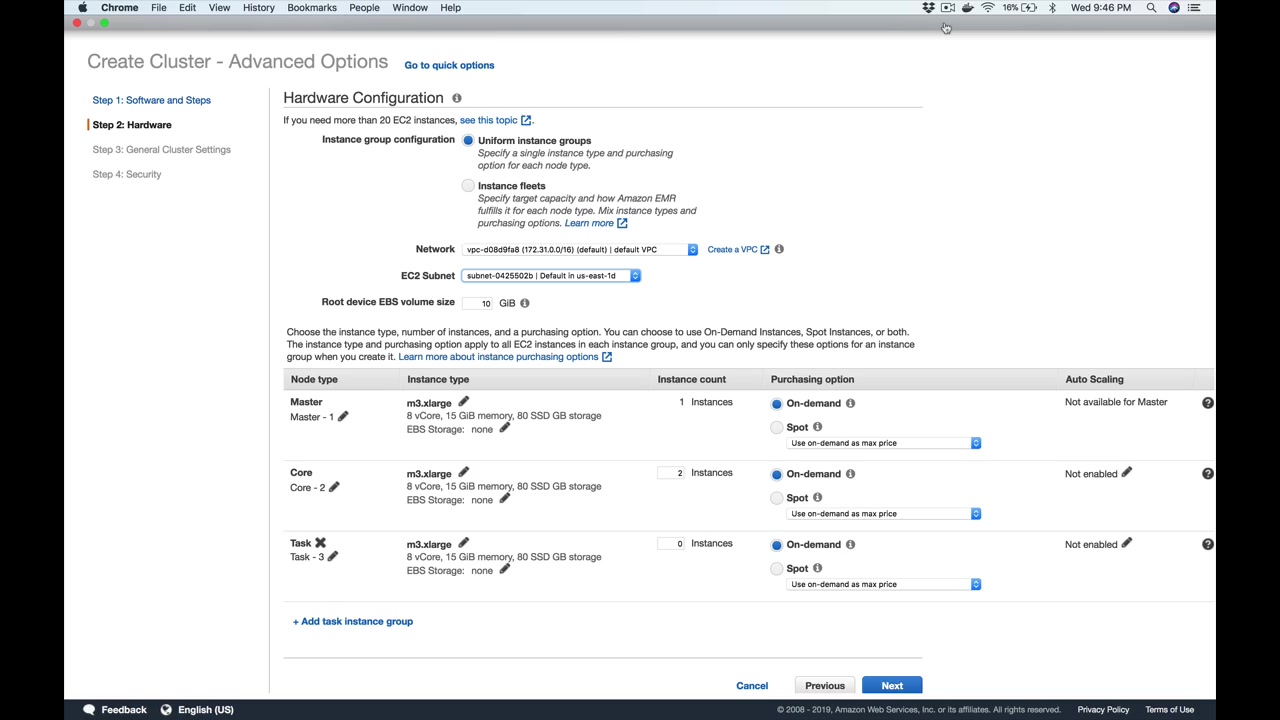The height and width of the screenshot is (720, 1280).
Task: Show Spot info for Master row
Action: point(817,427)
